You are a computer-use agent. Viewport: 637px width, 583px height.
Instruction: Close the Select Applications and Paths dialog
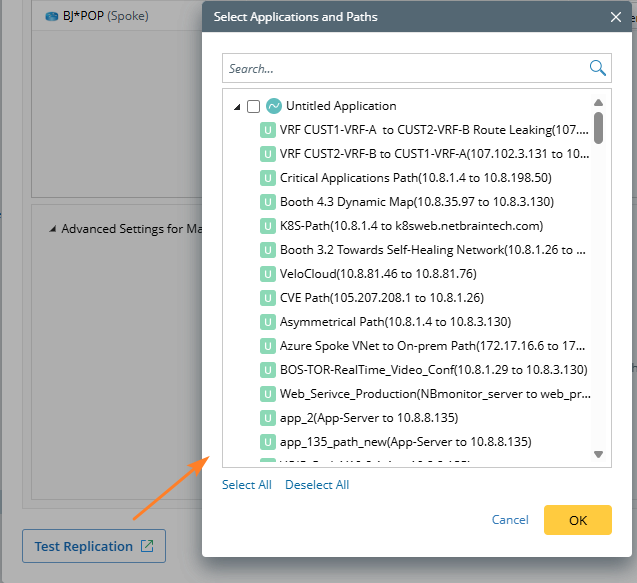click(616, 17)
